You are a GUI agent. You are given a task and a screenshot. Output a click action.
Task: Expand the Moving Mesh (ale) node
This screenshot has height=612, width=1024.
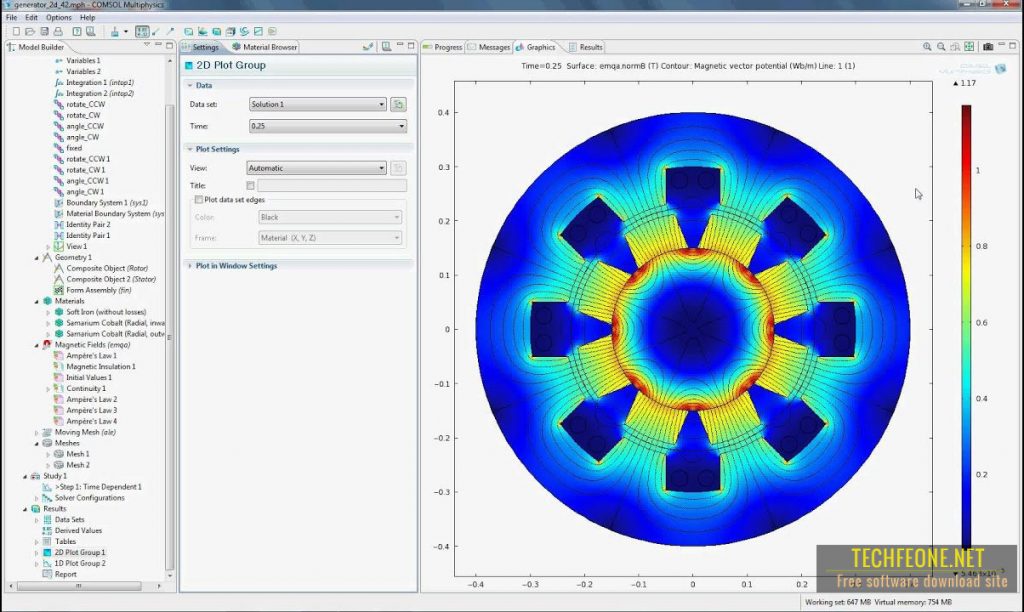[x=37, y=432]
